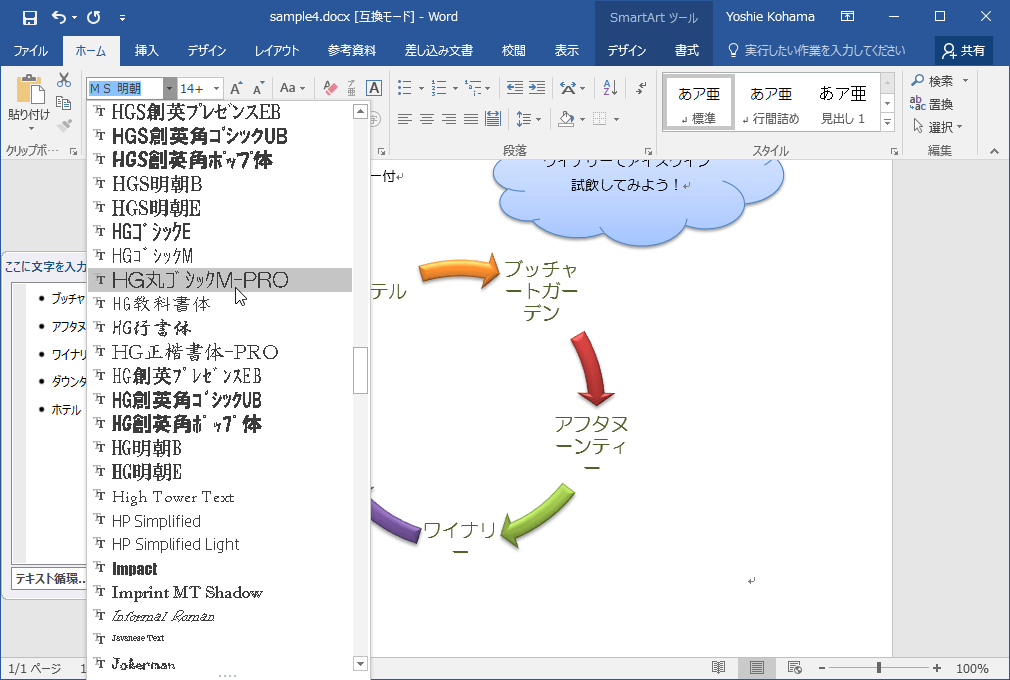
Task: Open the ファイル tab
Action: pyautogui.click(x=30, y=51)
